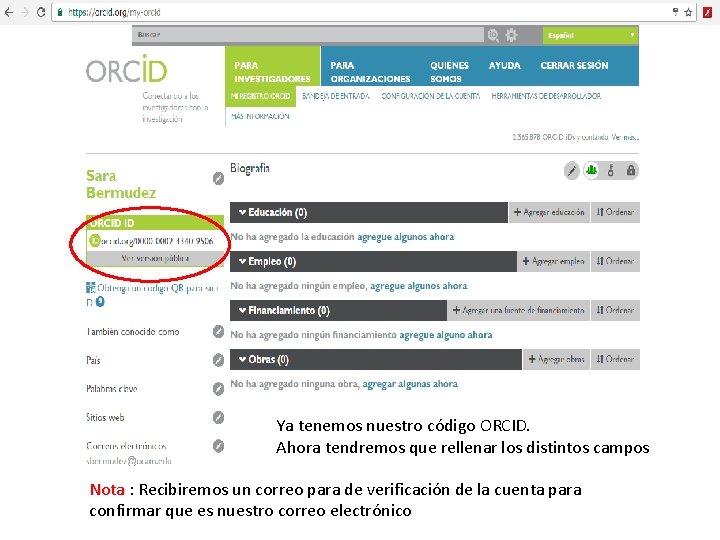Open Mi Registro ORCID subtab
This screenshot has height=540, width=720.
(x=260, y=96)
